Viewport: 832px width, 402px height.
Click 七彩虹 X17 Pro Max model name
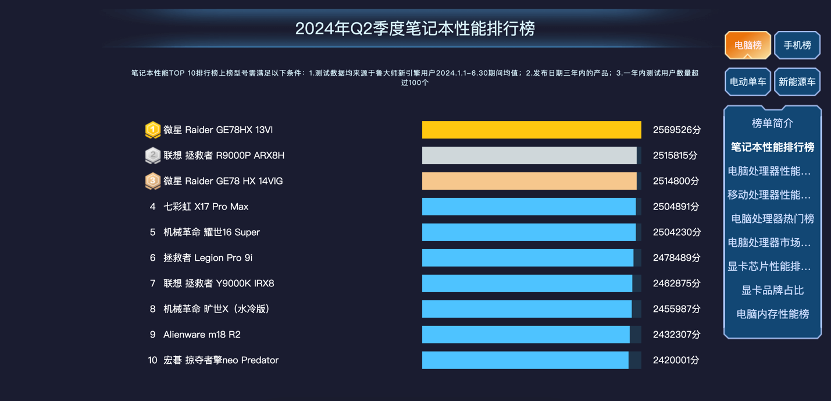[206, 206]
